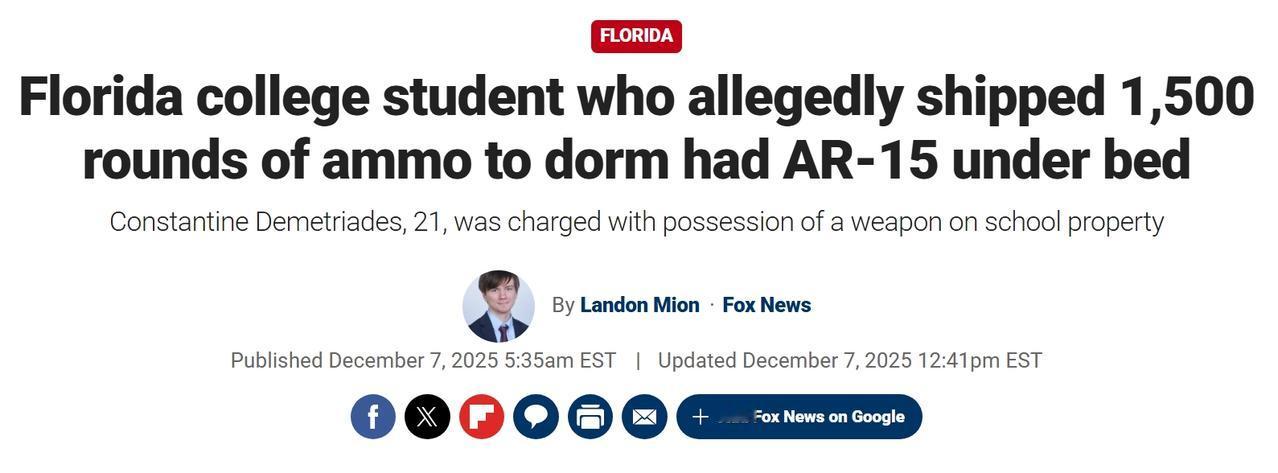
Task: Click the Updated 12:41pm EST timestamp
Action: pyautogui.click(x=849, y=360)
